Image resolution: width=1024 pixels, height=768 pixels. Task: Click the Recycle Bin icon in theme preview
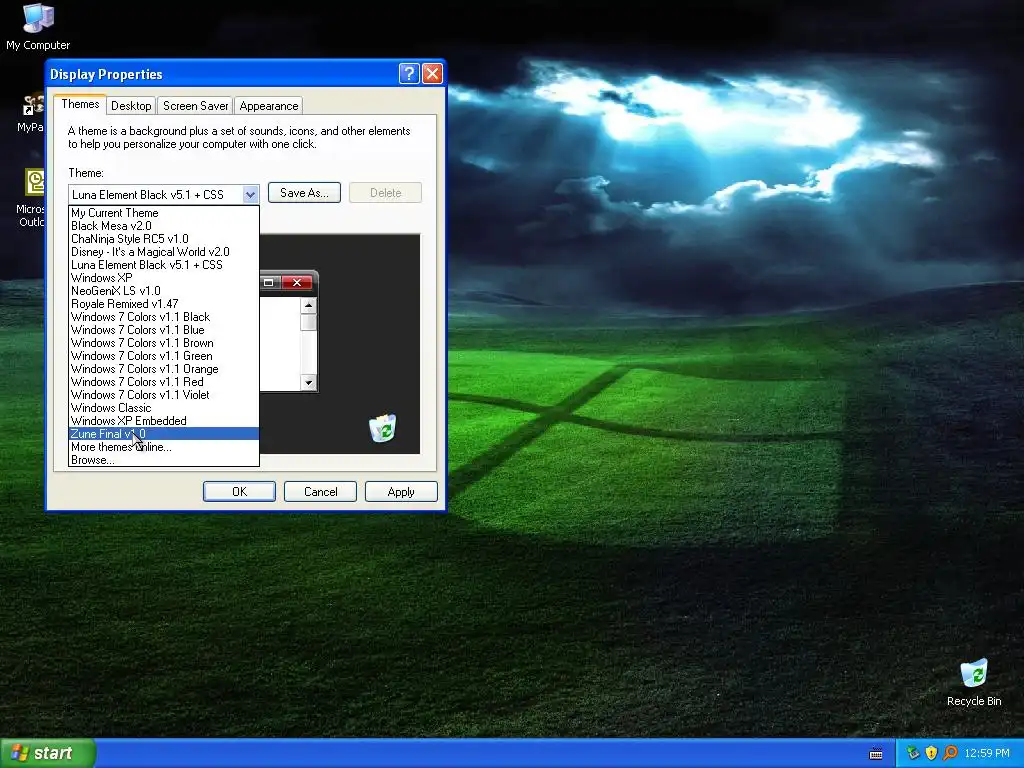coord(383,428)
